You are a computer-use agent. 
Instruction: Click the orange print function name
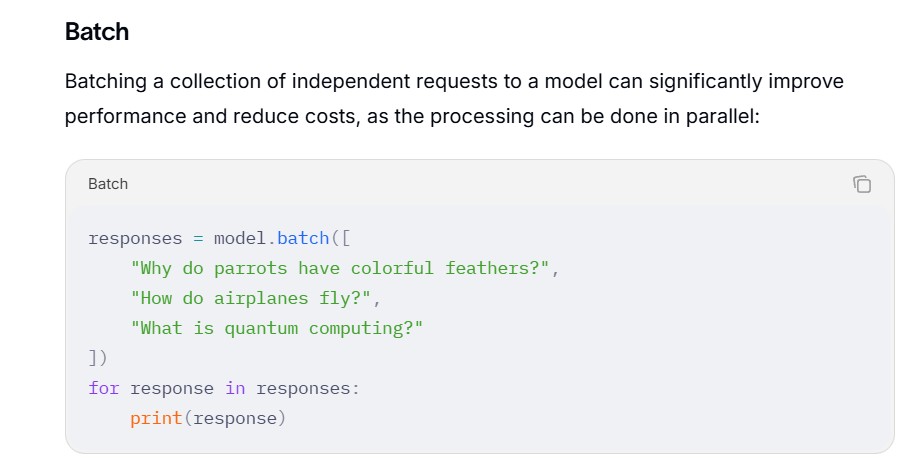[x=156, y=419]
